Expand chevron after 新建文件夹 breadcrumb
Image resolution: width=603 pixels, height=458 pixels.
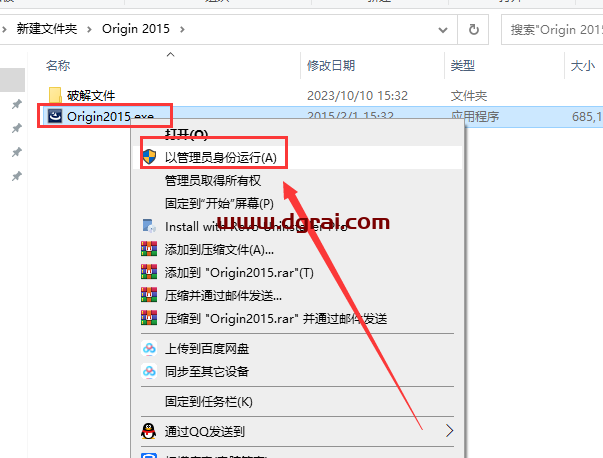click(x=89, y=29)
